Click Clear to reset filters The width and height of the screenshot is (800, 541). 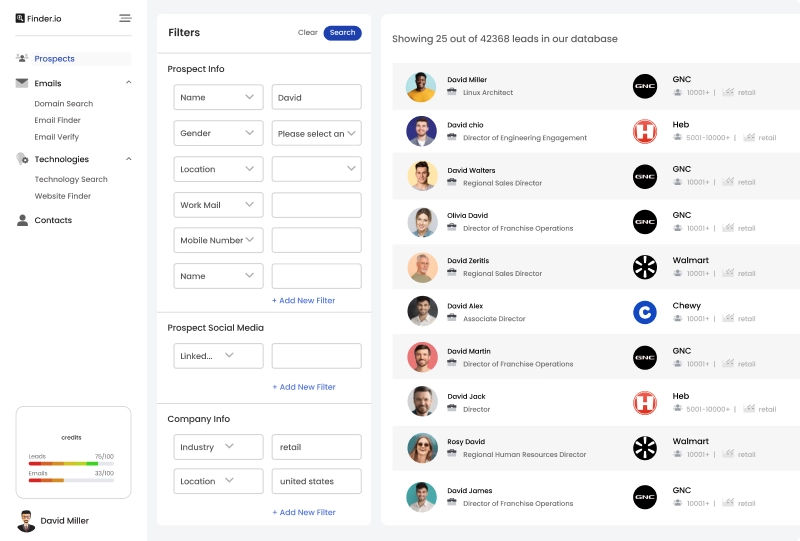pos(308,32)
